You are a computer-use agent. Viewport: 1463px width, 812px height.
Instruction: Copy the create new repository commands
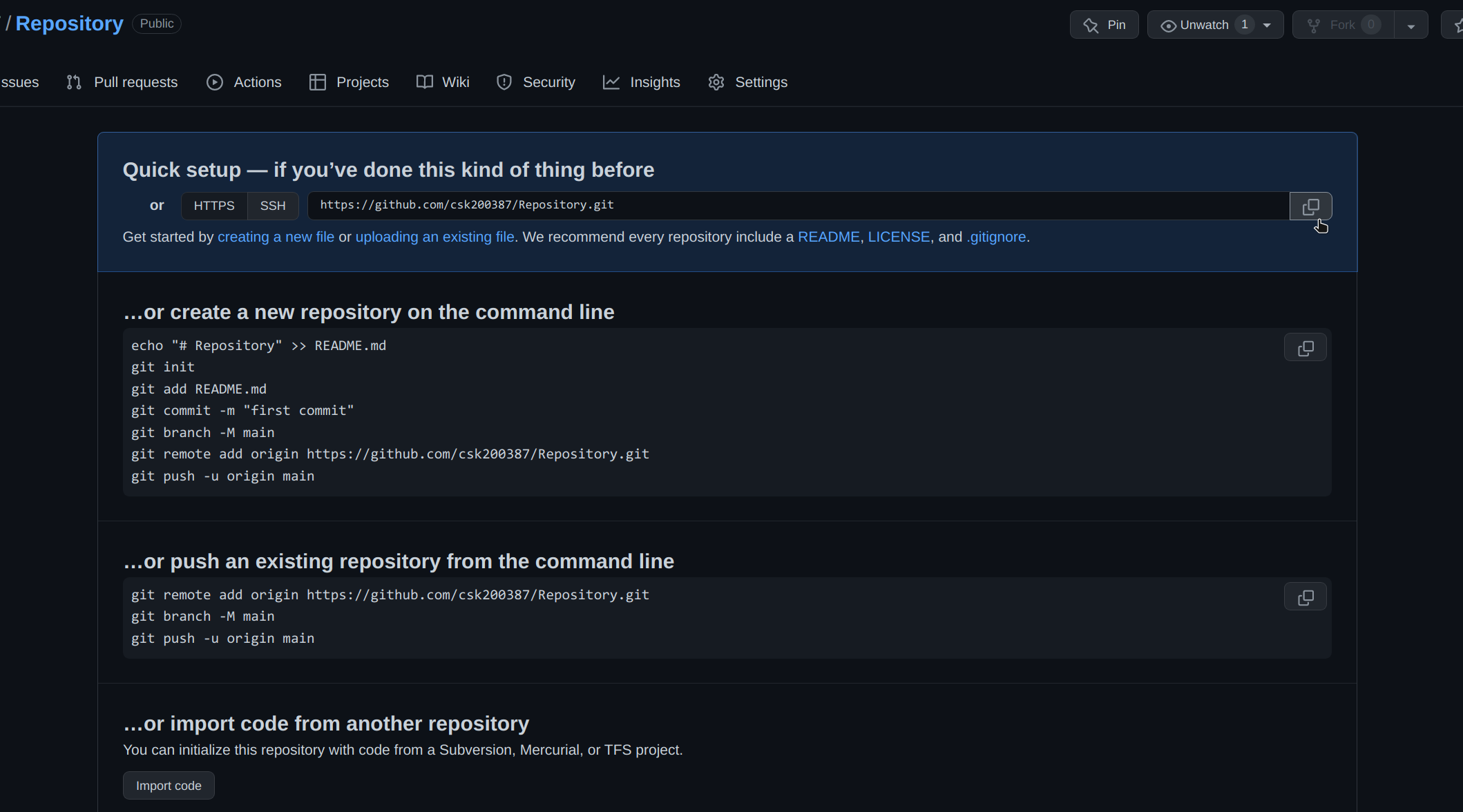point(1305,348)
